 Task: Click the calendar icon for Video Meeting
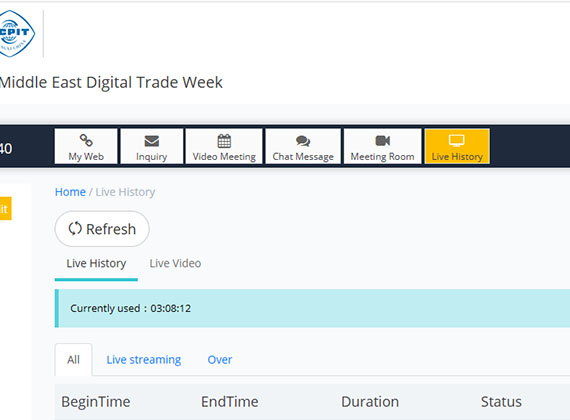[x=224, y=141]
